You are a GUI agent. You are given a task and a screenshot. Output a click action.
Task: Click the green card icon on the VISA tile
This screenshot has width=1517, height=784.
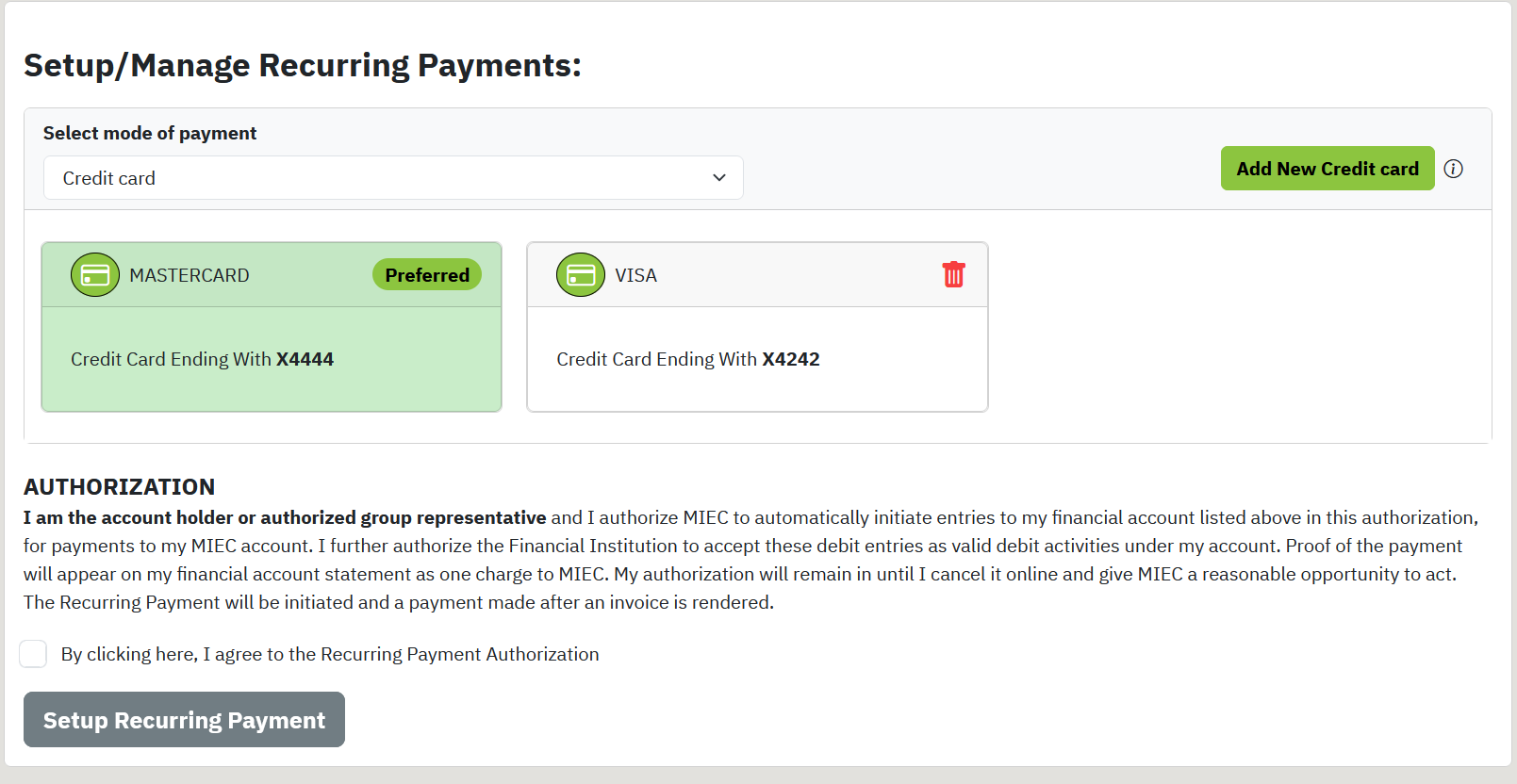point(581,274)
